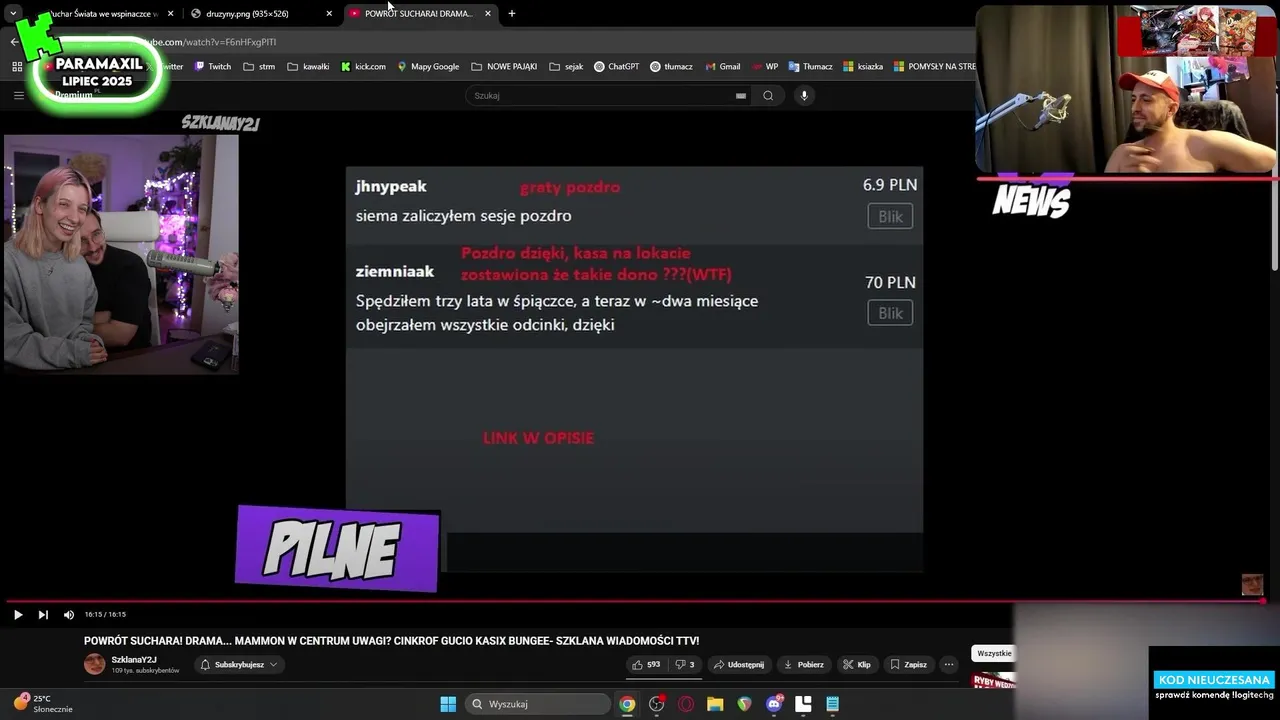
Task: Expand the Subskrybujesz notification dropdown
Action: point(238,665)
